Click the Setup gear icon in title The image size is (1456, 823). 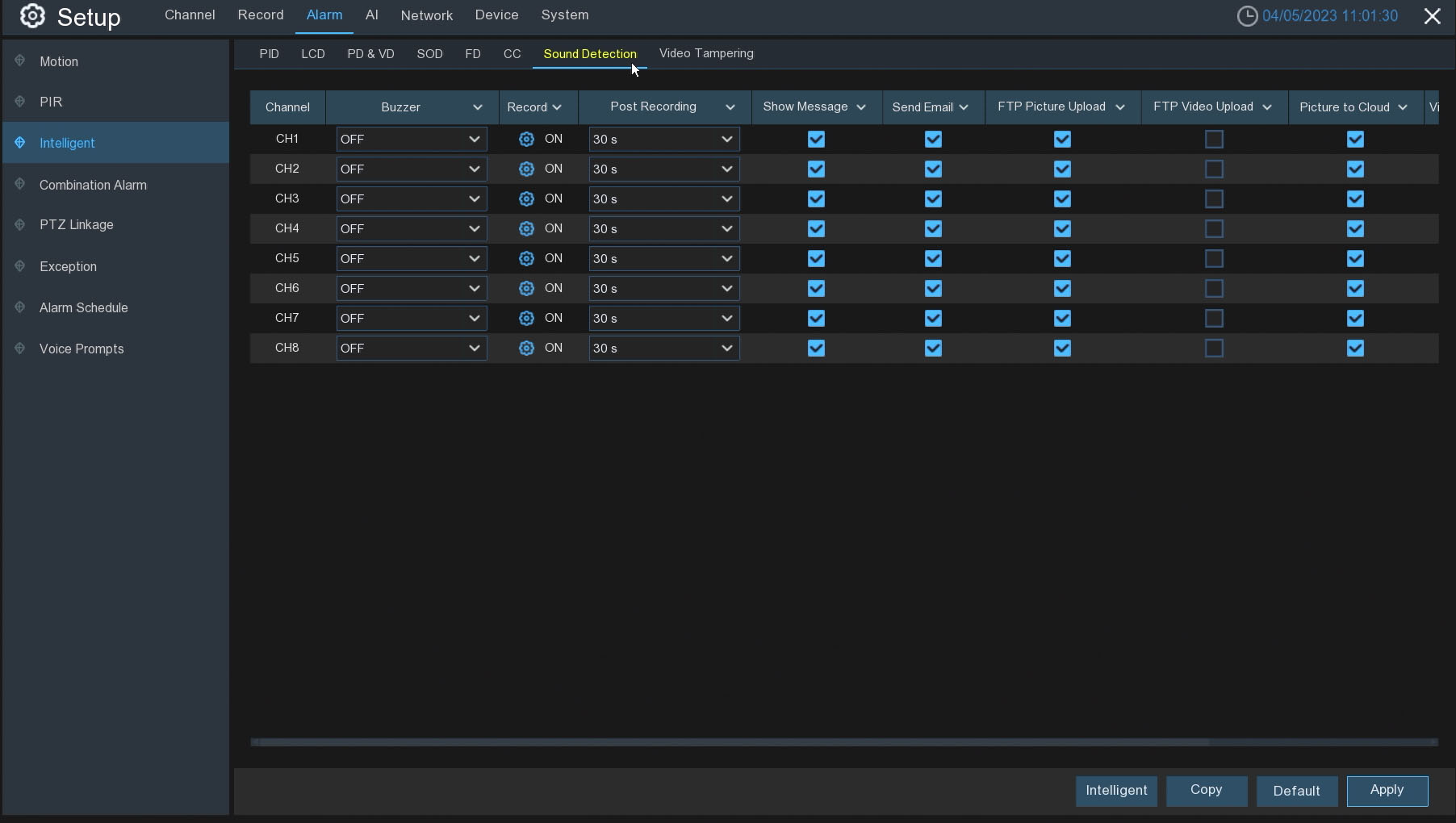pyautogui.click(x=32, y=15)
